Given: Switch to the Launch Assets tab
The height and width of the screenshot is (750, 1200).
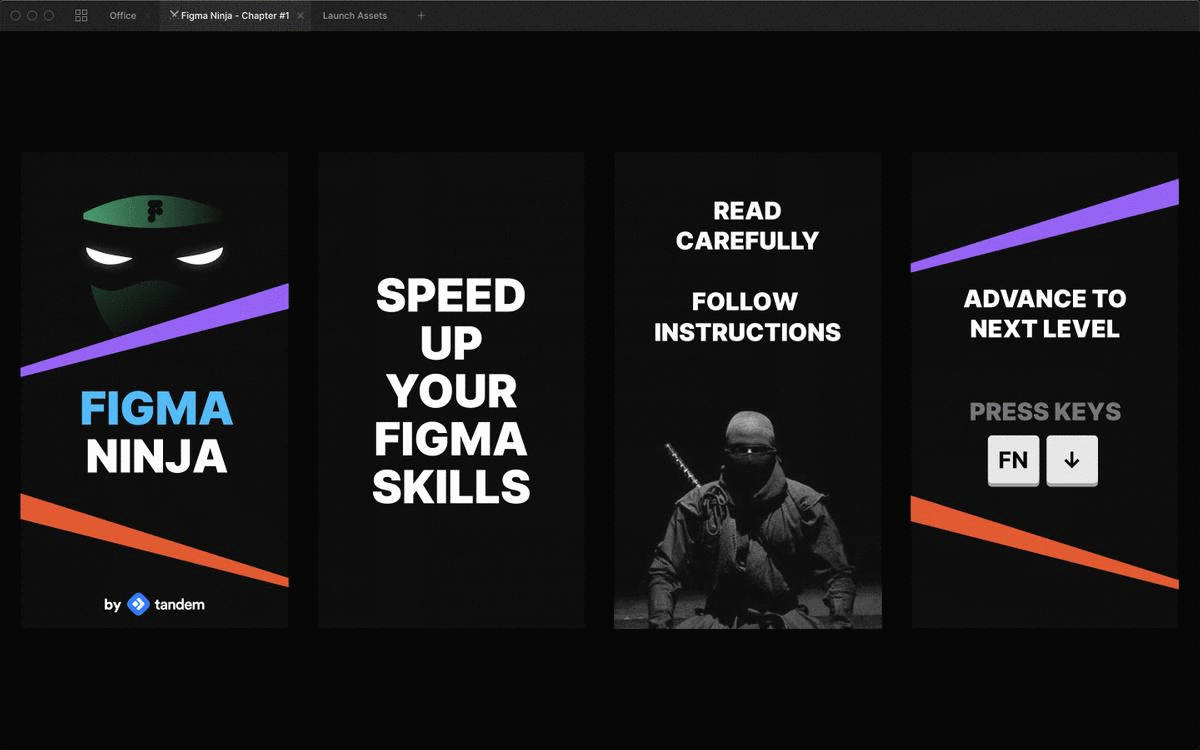Looking at the screenshot, I should point(355,16).
